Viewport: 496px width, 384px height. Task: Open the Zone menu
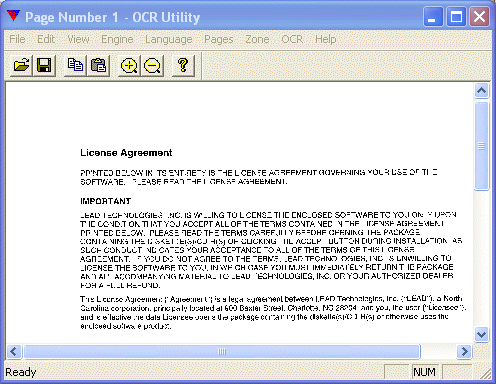pos(257,39)
